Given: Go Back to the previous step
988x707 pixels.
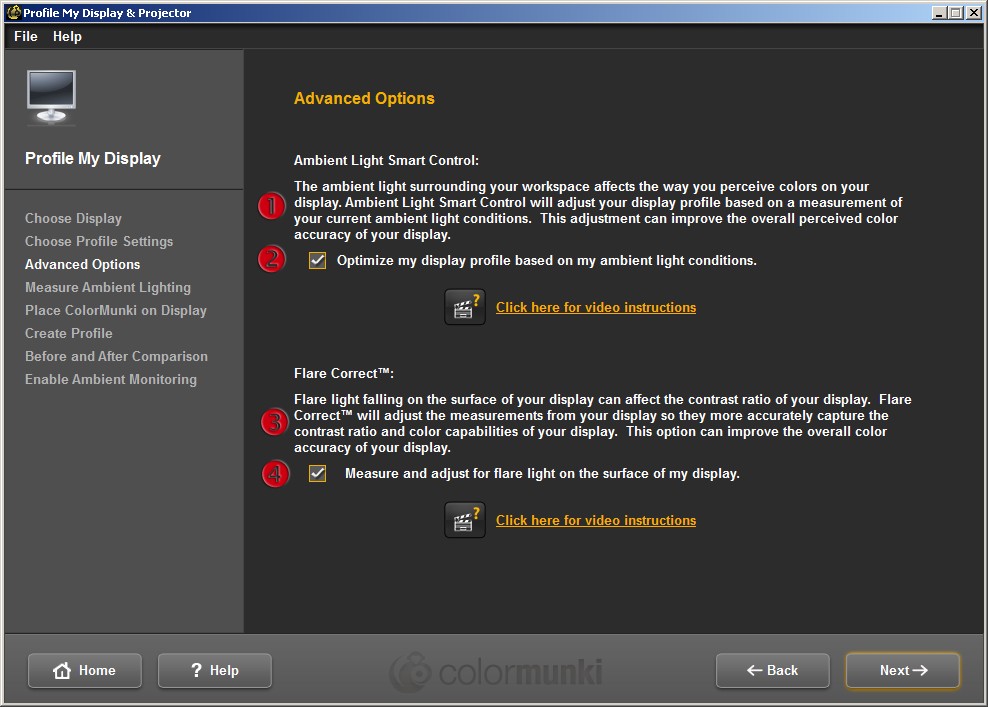Looking at the screenshot, I should tap(773, 670).
